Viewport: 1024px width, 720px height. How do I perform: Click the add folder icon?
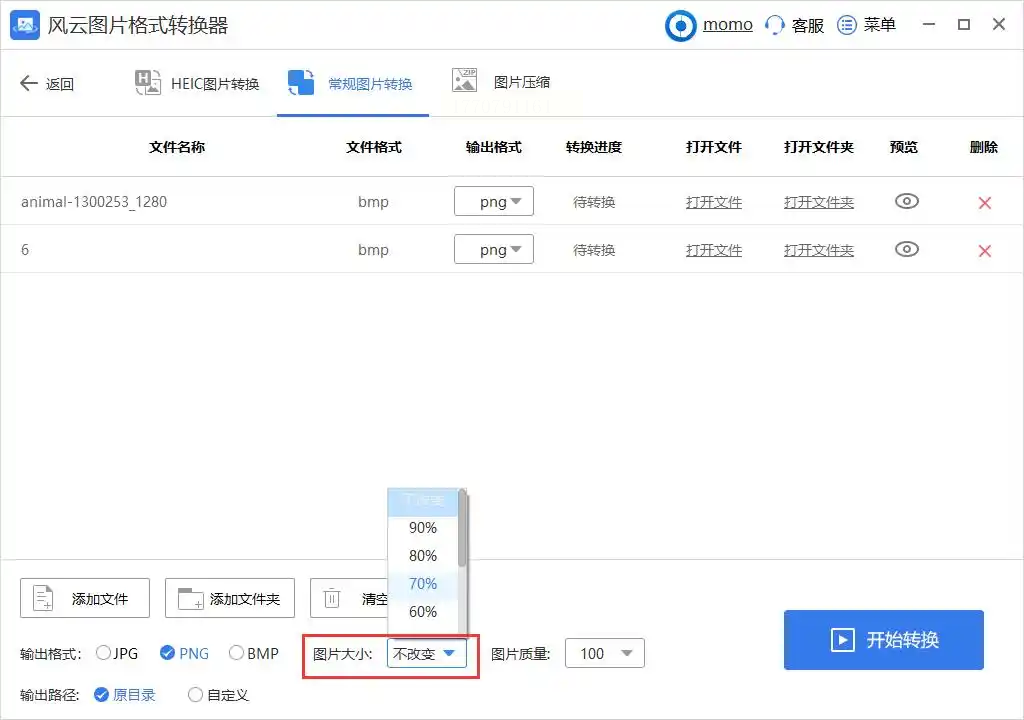point(191,598)
